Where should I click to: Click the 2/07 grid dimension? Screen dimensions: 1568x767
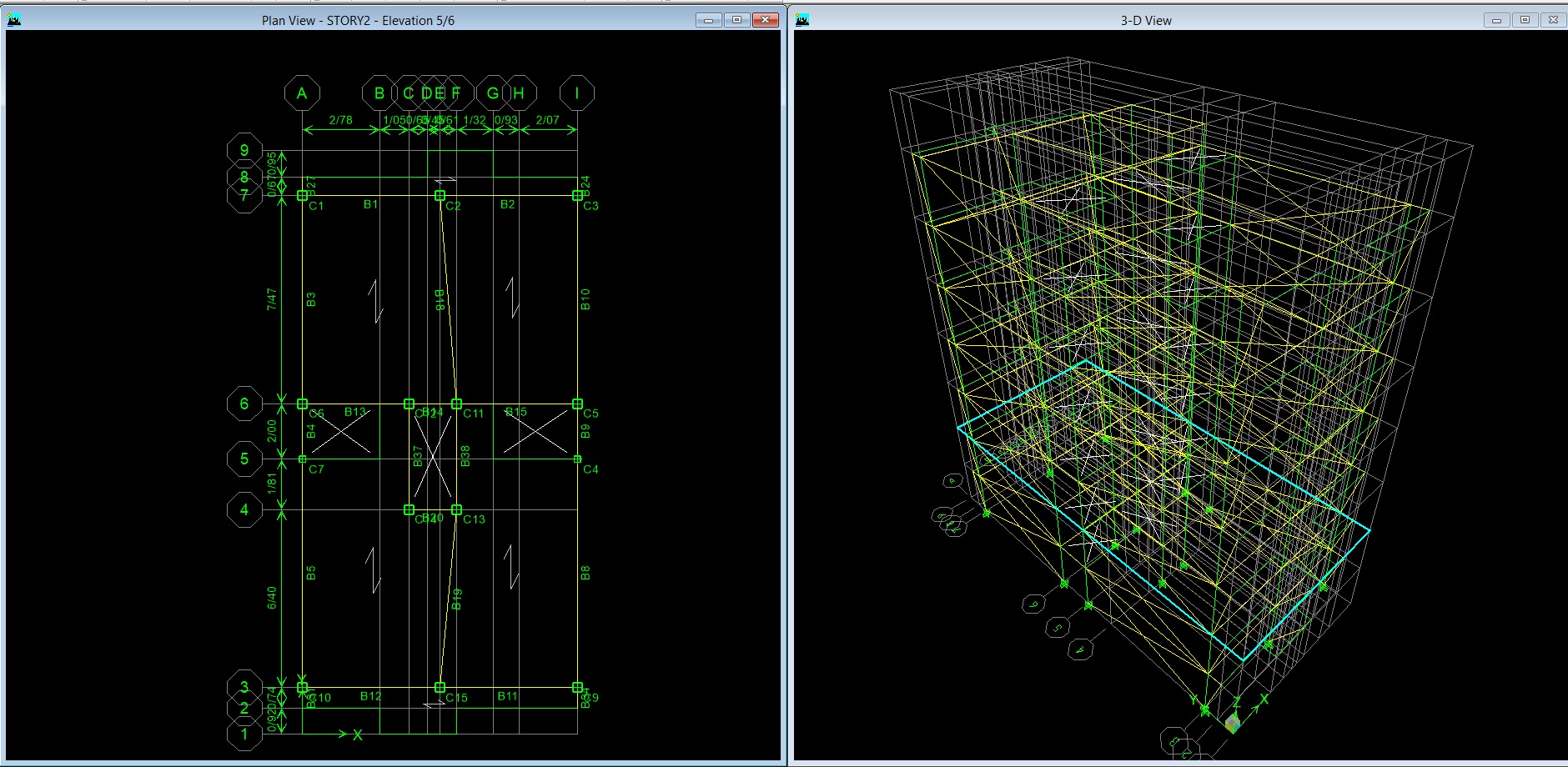[x=547, y=120]
